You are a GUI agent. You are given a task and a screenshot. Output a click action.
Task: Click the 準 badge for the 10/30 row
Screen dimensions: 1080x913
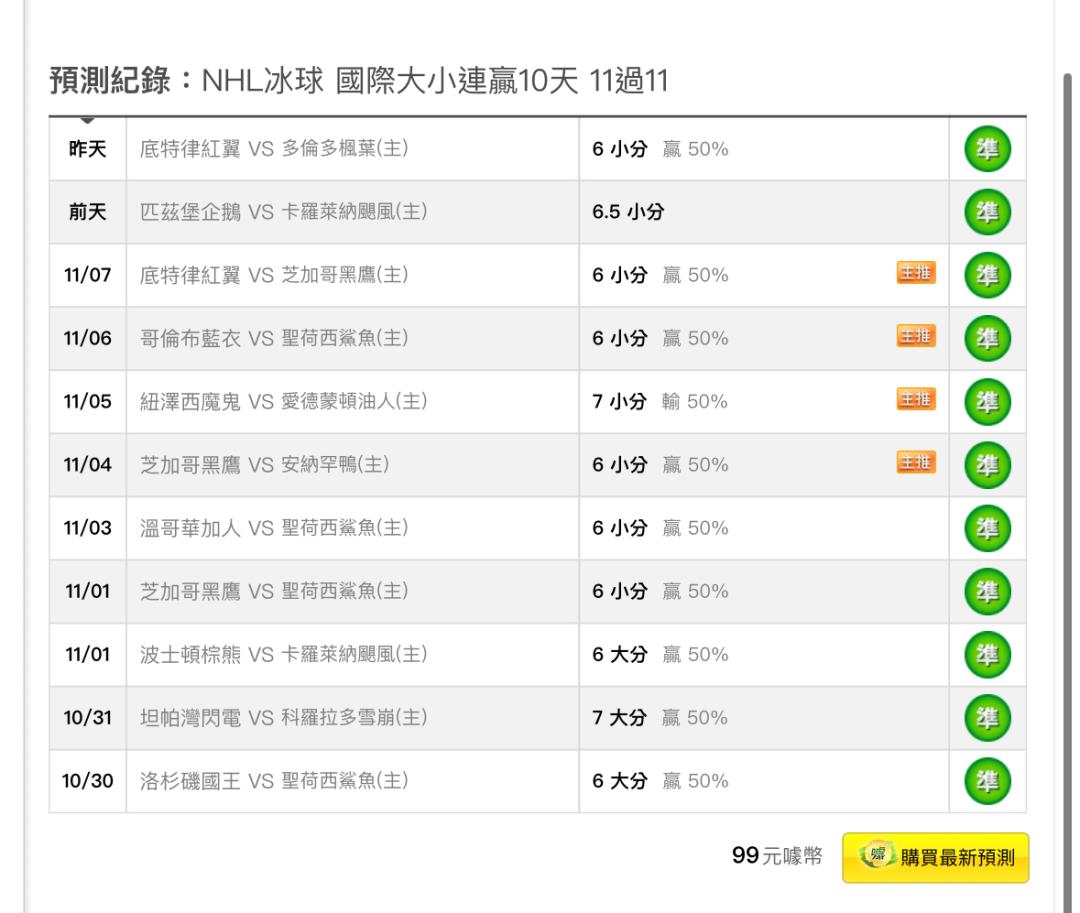point(987,781)
